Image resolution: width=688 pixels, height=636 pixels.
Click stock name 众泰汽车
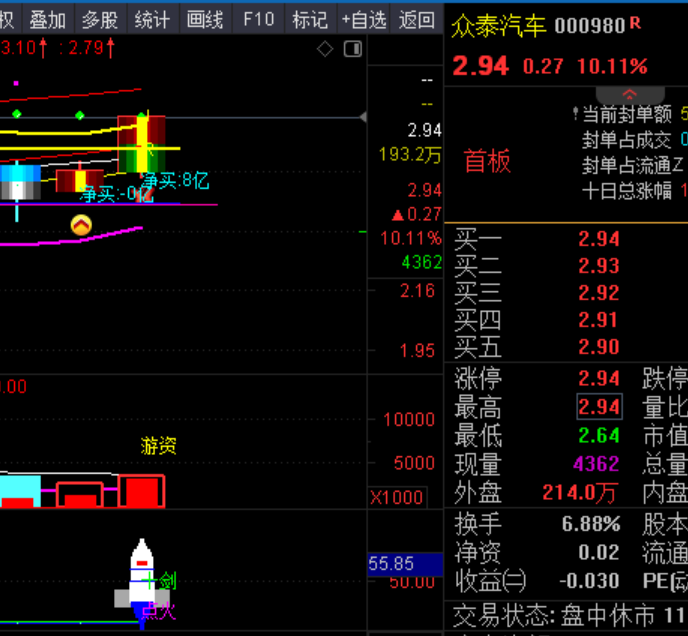point(499,26)
